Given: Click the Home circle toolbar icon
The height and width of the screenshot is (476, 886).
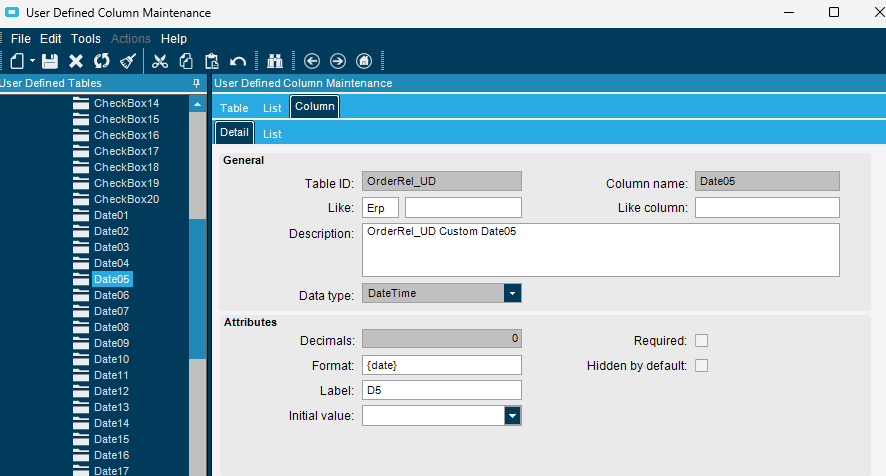Looking at the screenshot, I should pyautogui.click(x=364, y=61).
